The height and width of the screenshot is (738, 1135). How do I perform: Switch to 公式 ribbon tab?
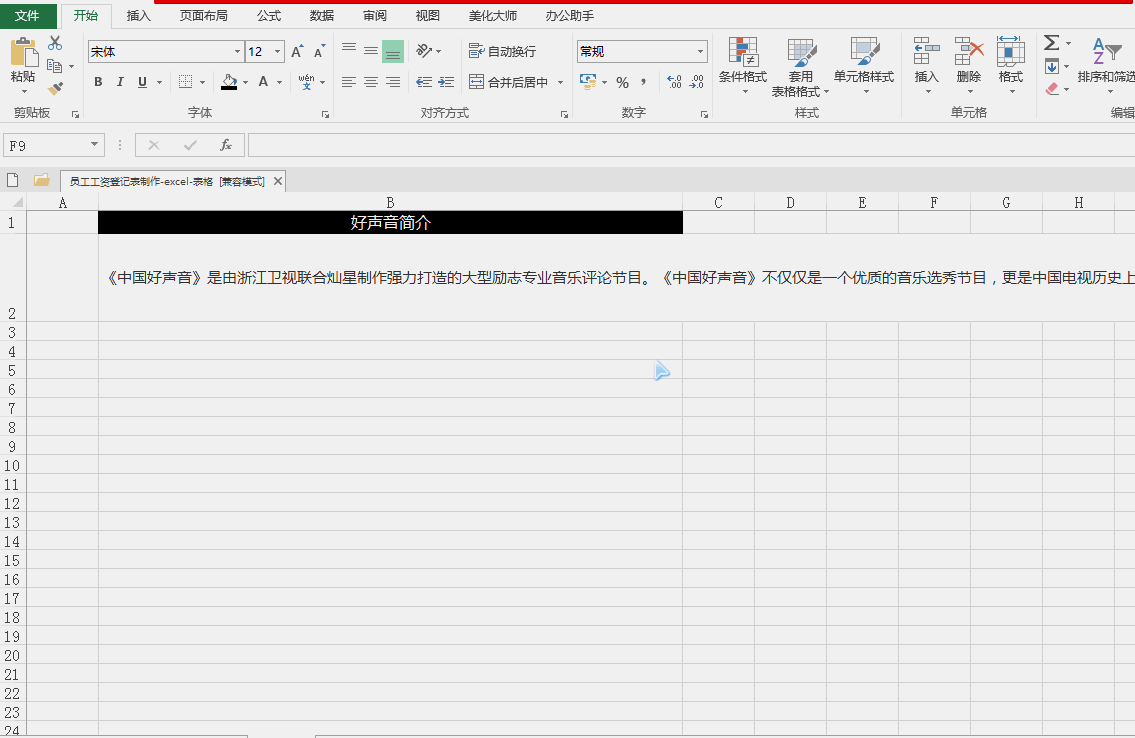click(x=269, y=15)
